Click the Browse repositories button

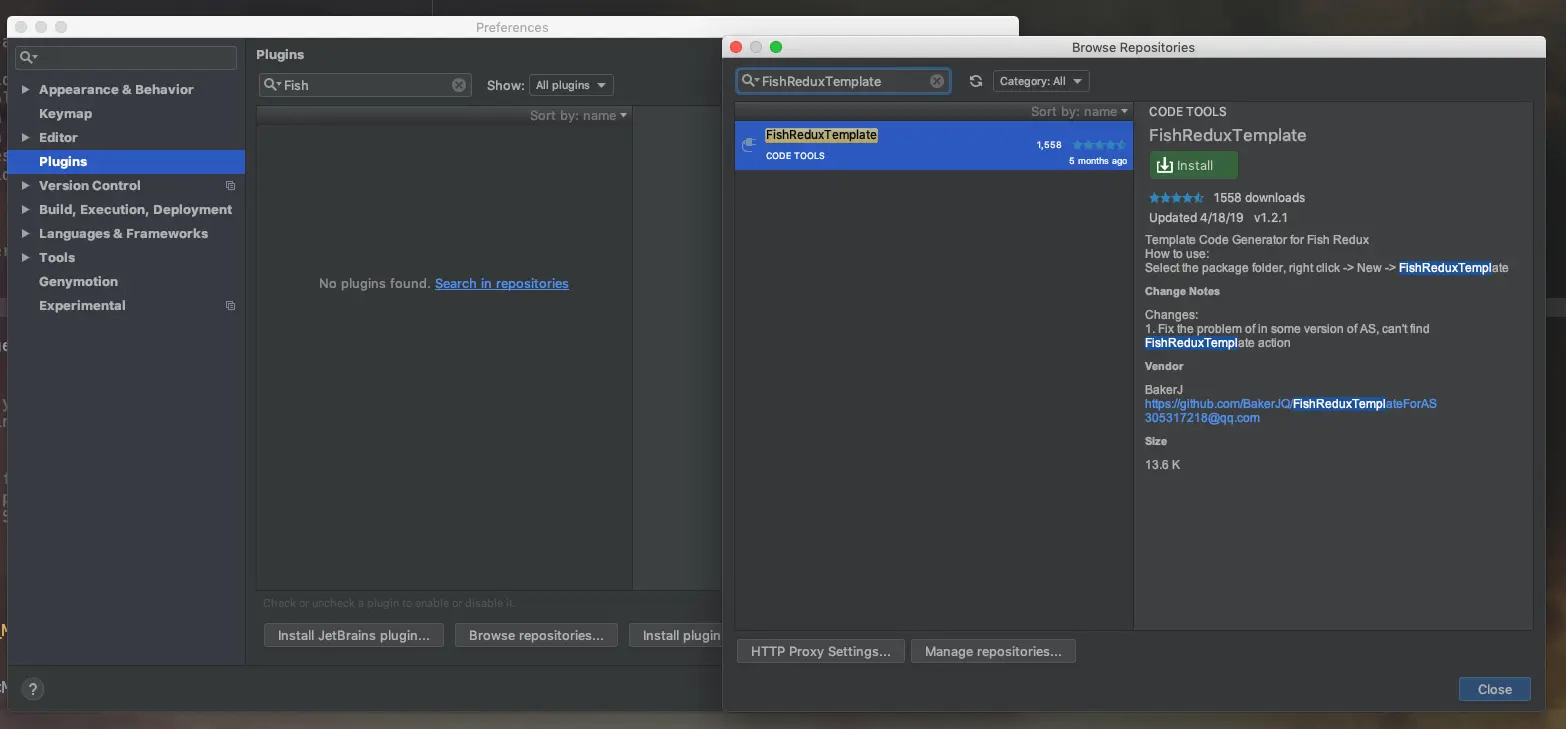536,635
